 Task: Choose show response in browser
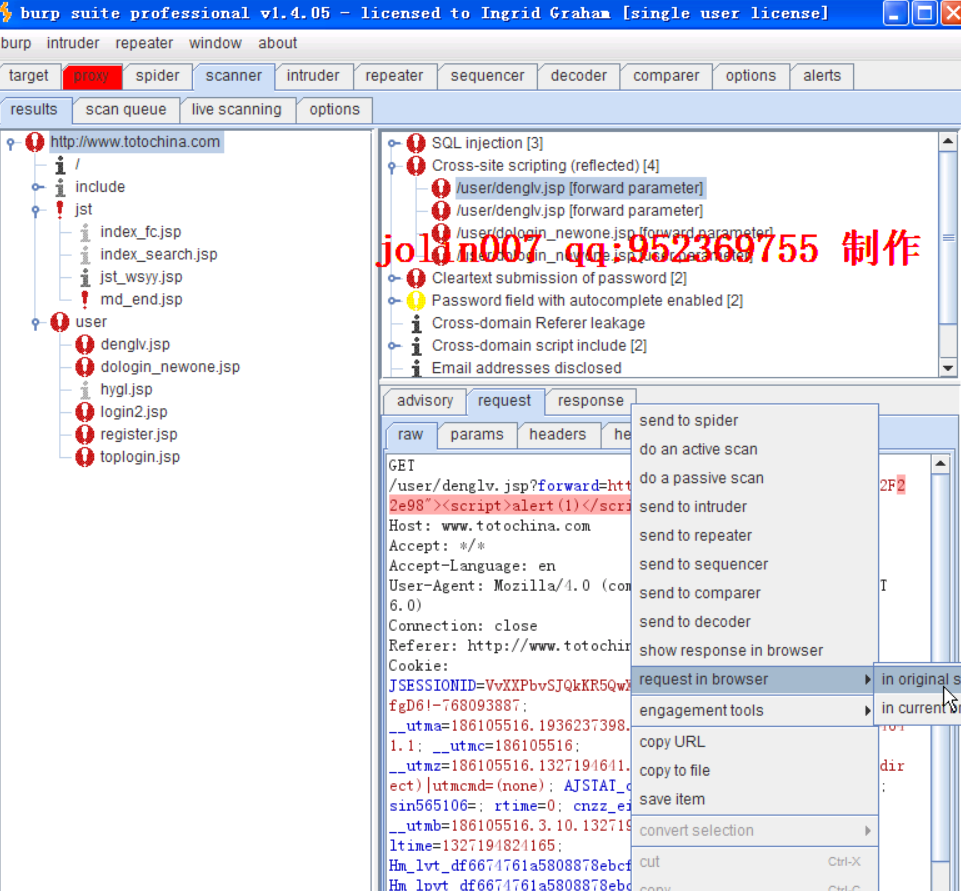(x=754, y=650)
